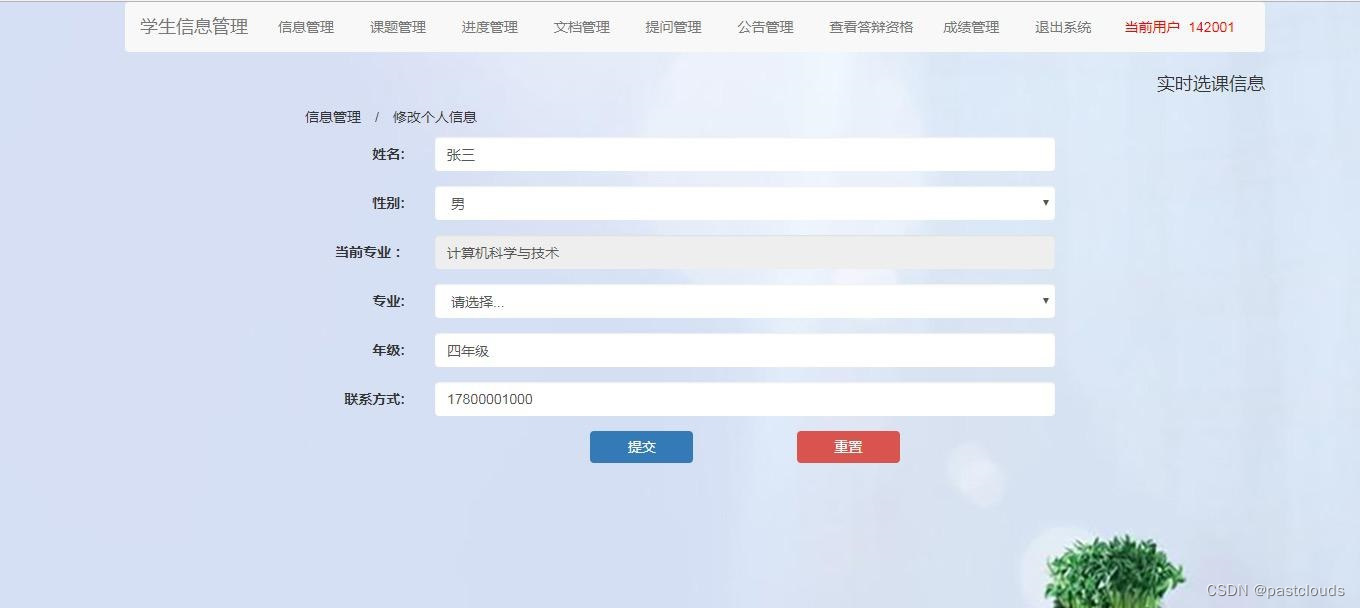
Task: Select the 姓名 input containing 张三
Action: [x=744, y=154]
